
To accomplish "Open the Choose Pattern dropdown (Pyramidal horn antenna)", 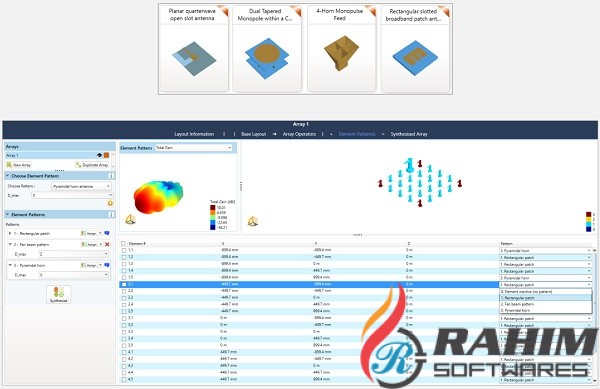I will point(81,186).
